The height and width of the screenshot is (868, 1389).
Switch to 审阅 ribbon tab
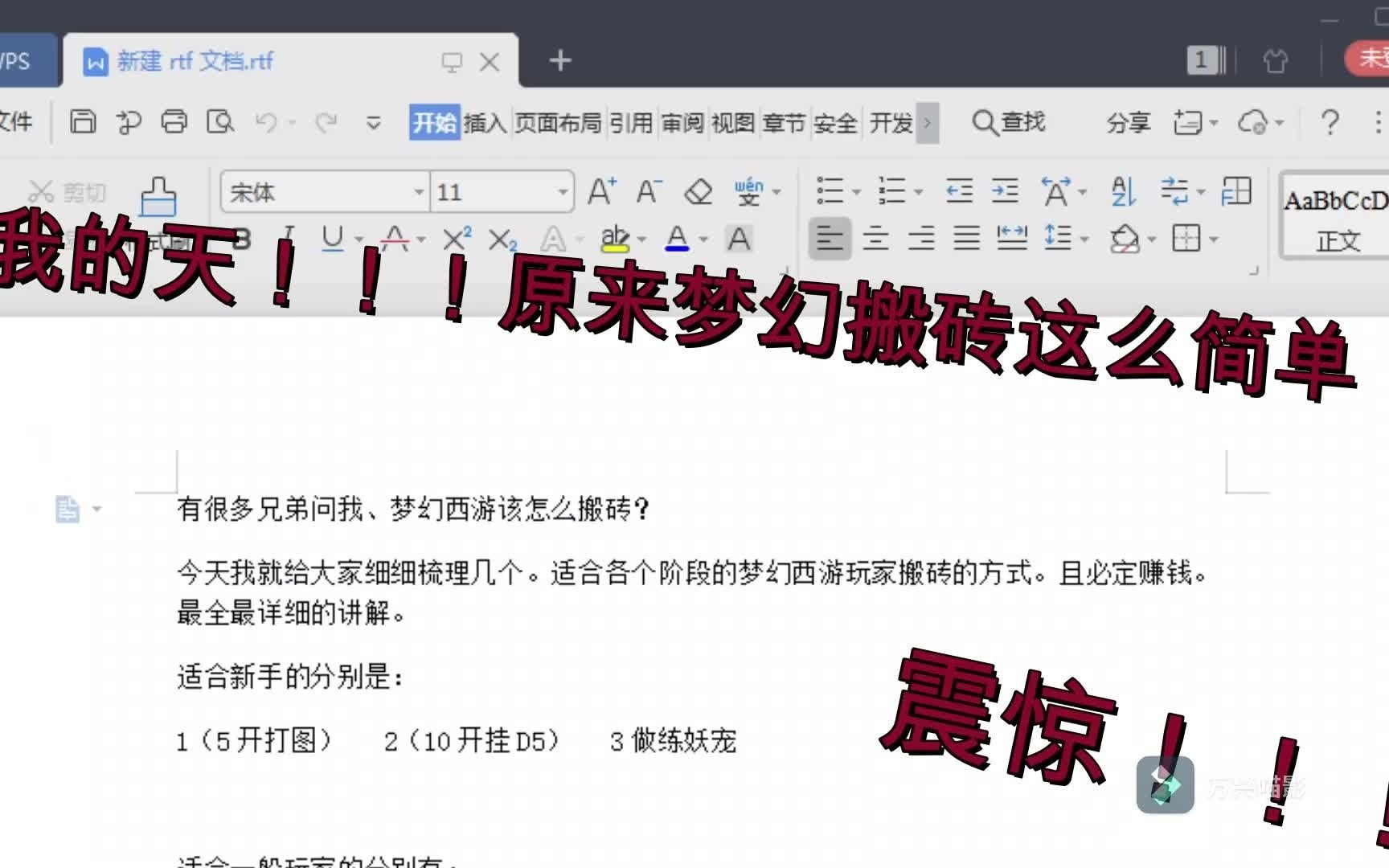(682, 123)
